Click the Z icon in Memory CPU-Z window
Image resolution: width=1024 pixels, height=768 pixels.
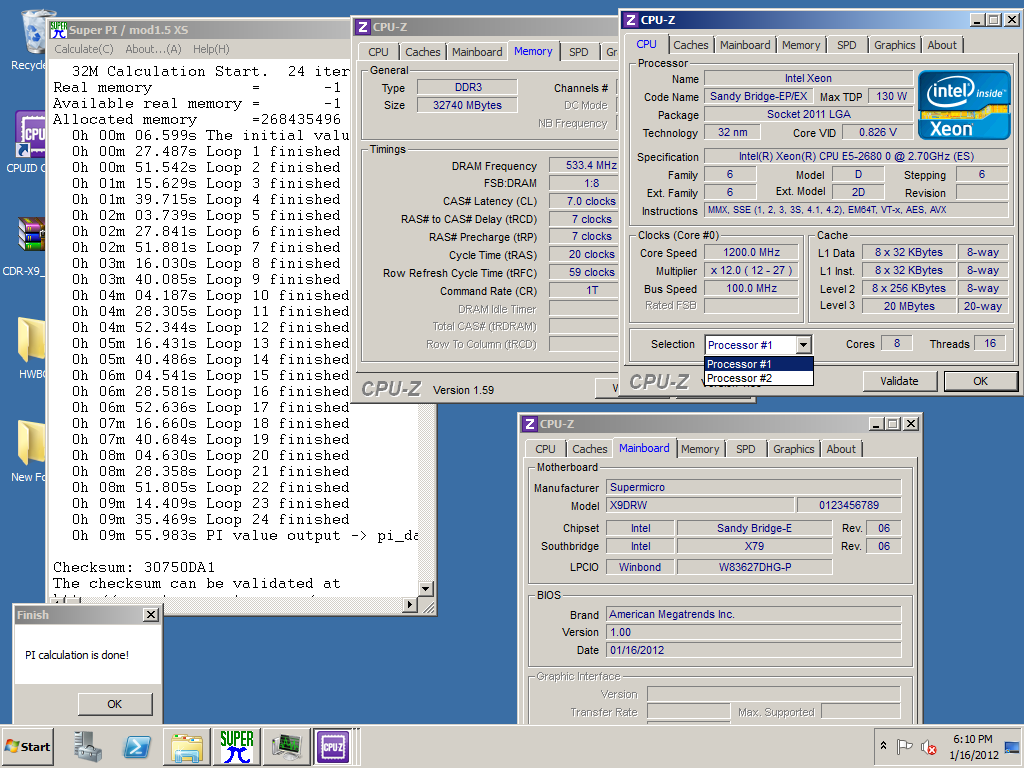coord(362,27)
